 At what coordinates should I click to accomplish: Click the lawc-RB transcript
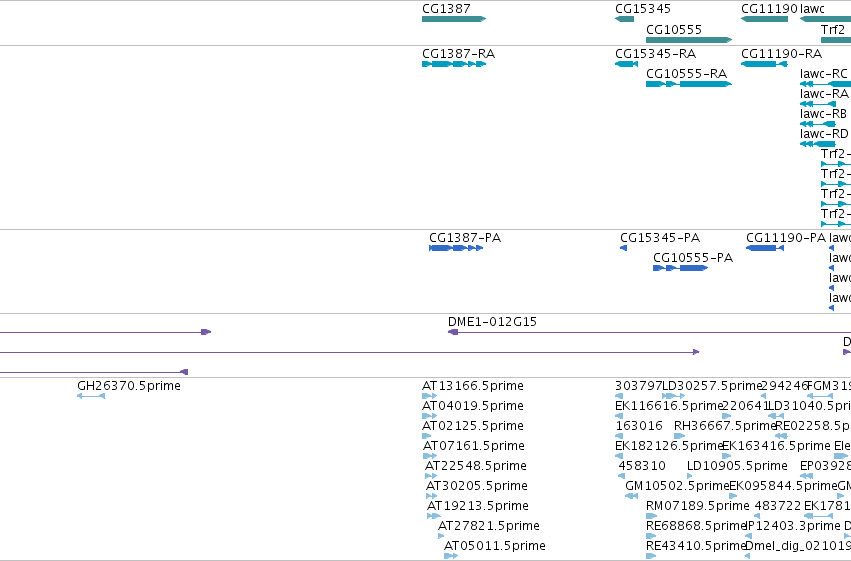click(x=818, y=124)
